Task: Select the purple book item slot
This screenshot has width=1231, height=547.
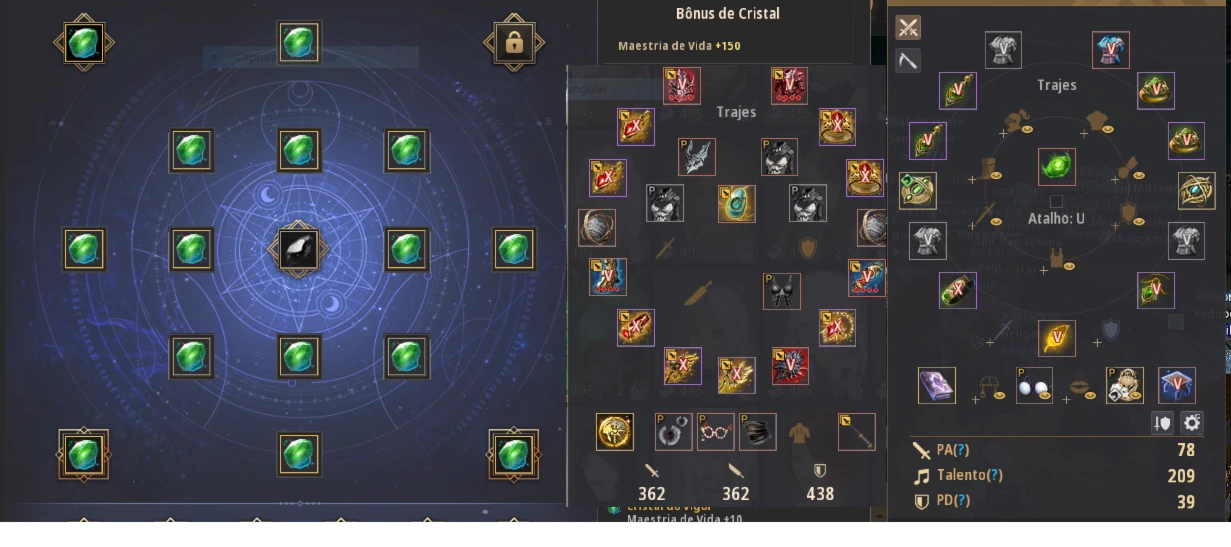Action: pyautogui.click(x=937, y=385)
